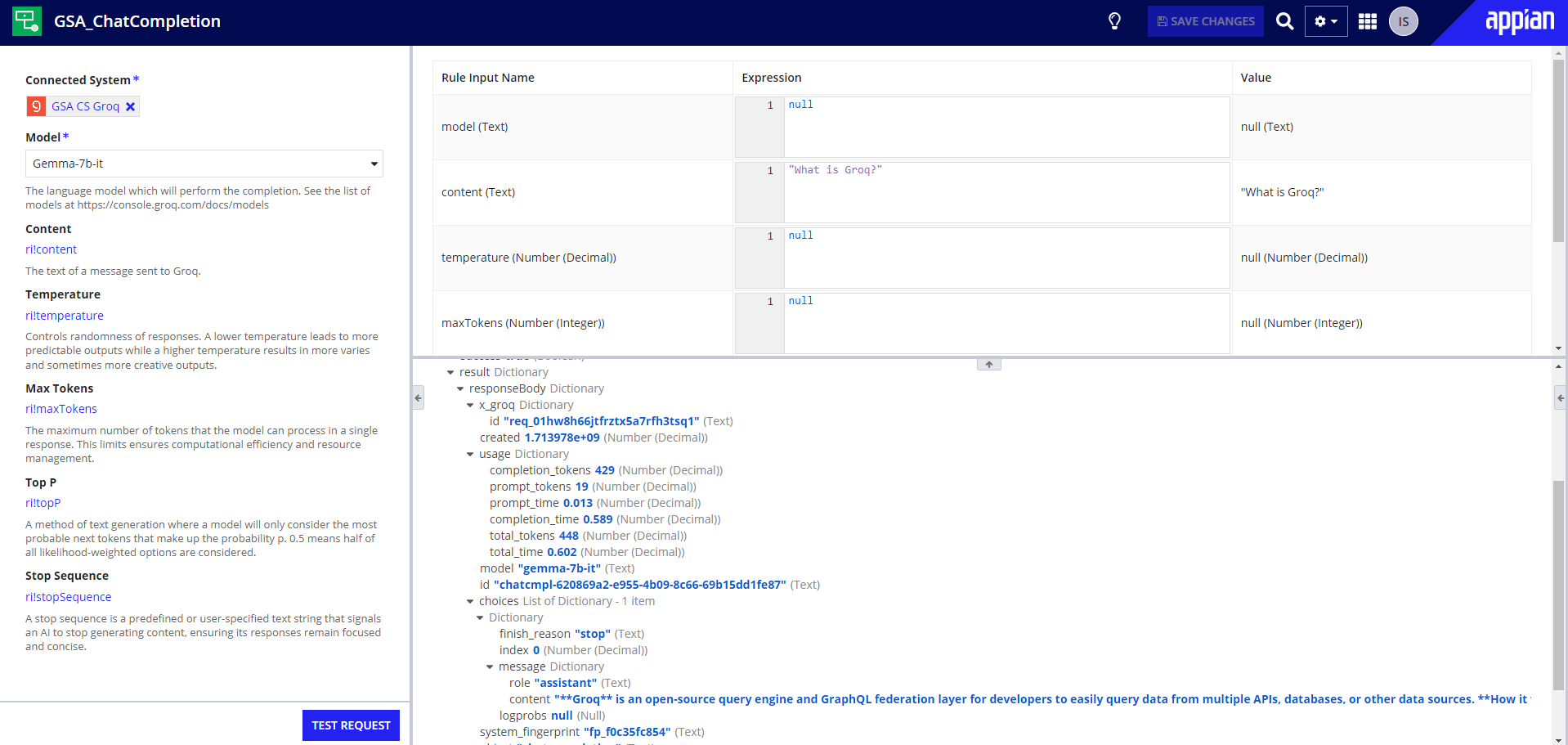Open the apps grid navigation icon
Viewport: 1568px width, 745px height.
(1368, 21)
